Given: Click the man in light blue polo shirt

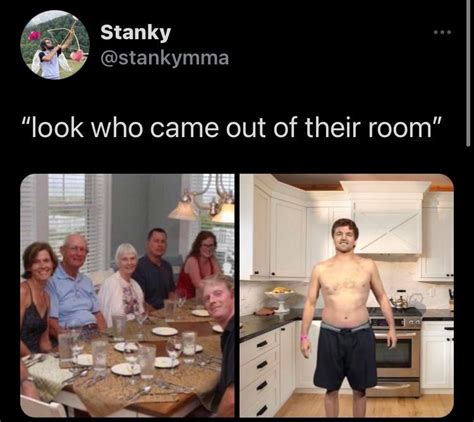Looking at the screenshot, I should coord(75,287).
